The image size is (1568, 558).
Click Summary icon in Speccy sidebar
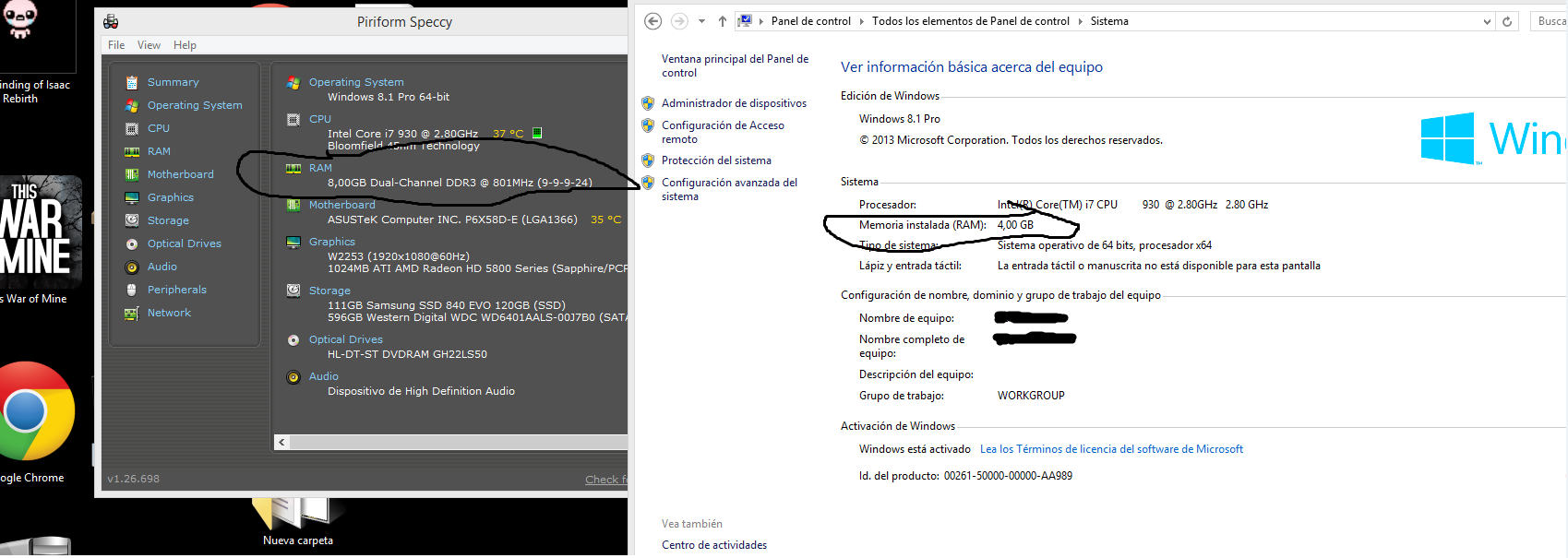click(132, 82)
